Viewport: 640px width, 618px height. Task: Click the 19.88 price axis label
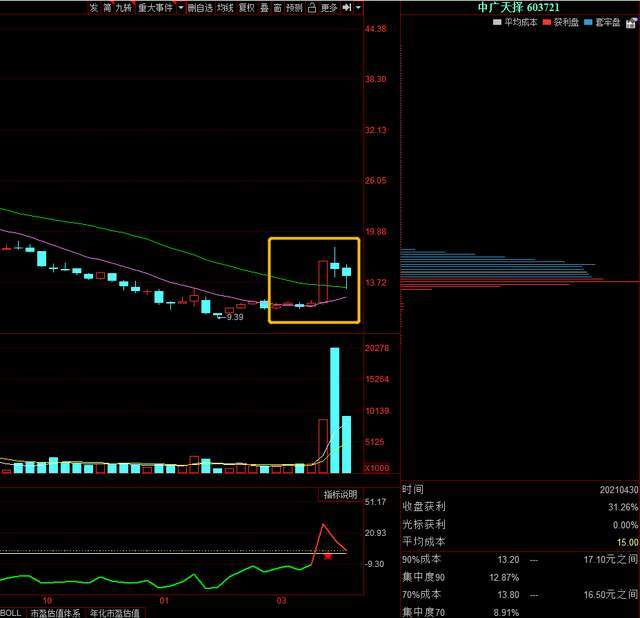tap(376, 232)
